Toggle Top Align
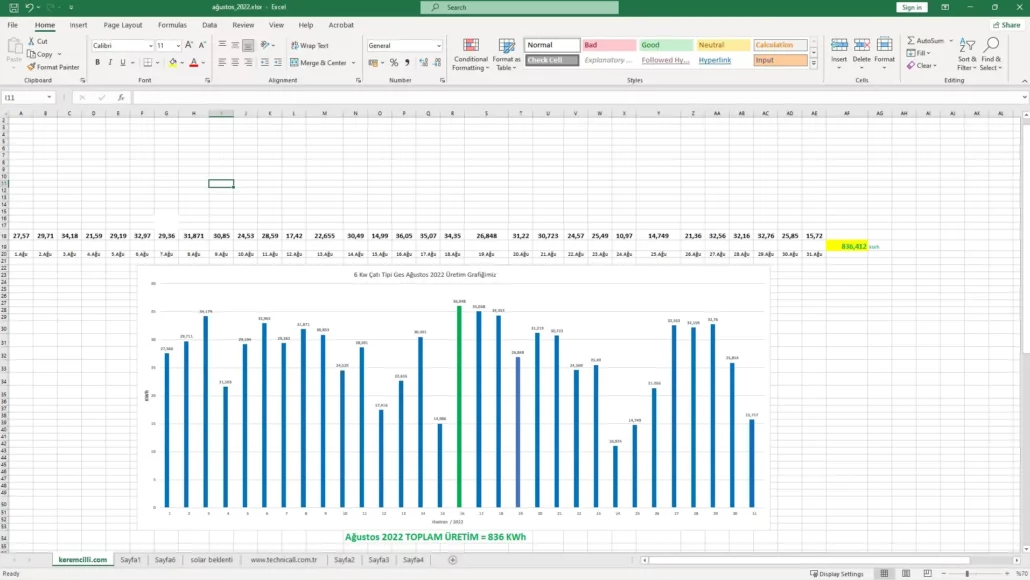This screenshot has width=1030, height=580. click(x=222, y=45)
